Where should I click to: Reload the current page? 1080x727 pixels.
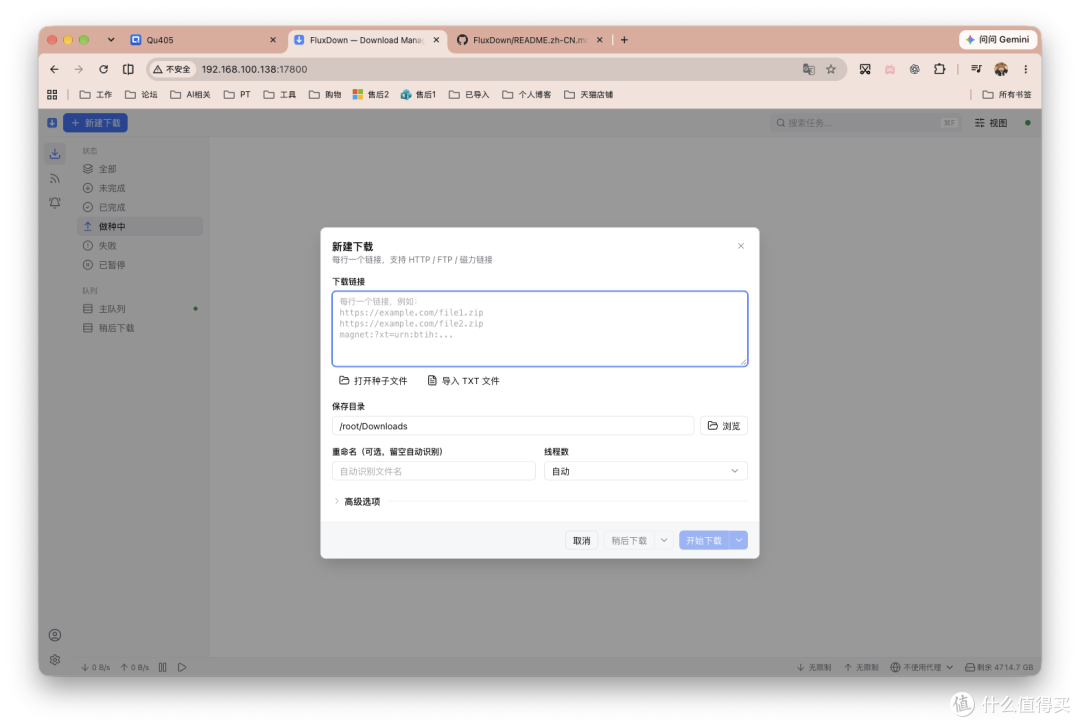point(103,69)
